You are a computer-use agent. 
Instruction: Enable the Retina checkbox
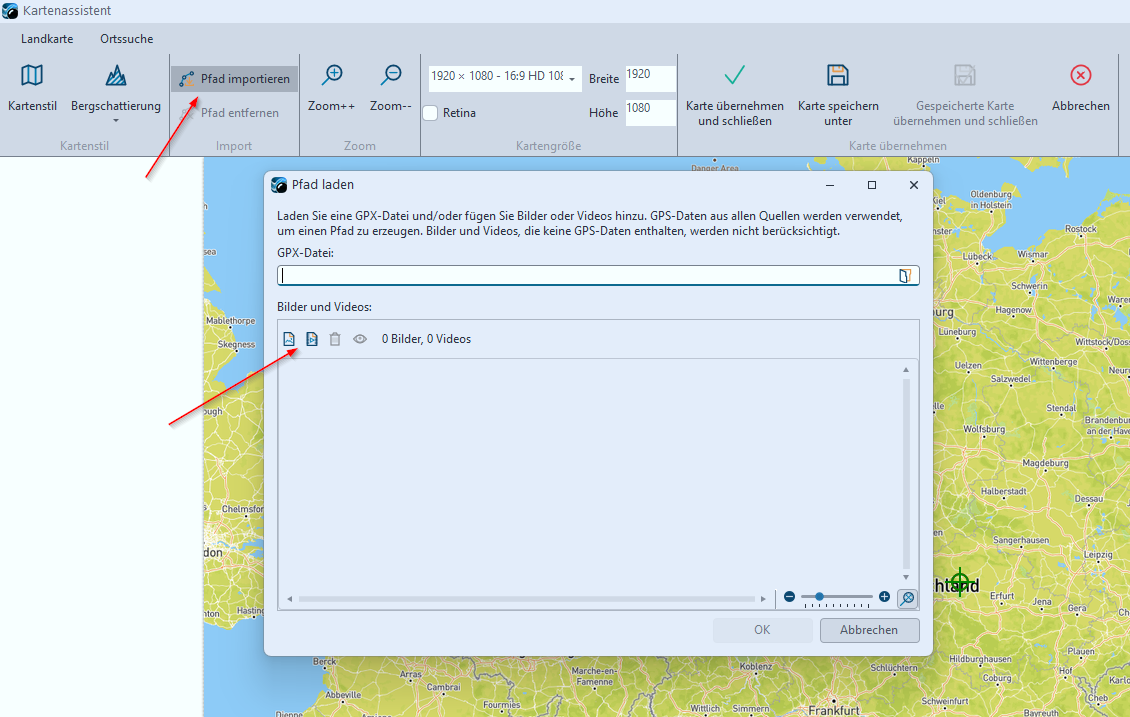[x=430, y=113]
